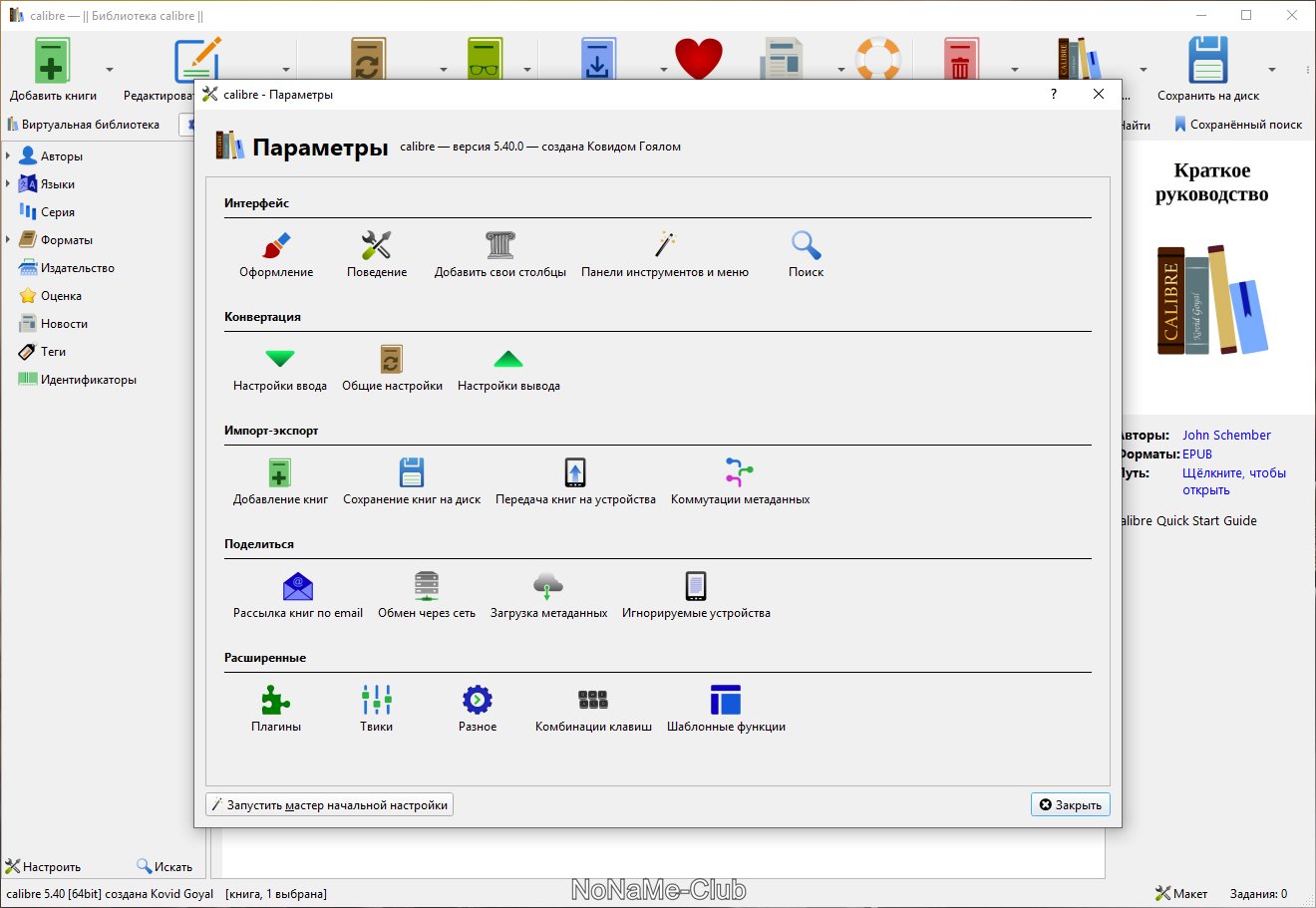
Task: Open Панели инструментов и меню settings
Action: [x=664, y=254]
